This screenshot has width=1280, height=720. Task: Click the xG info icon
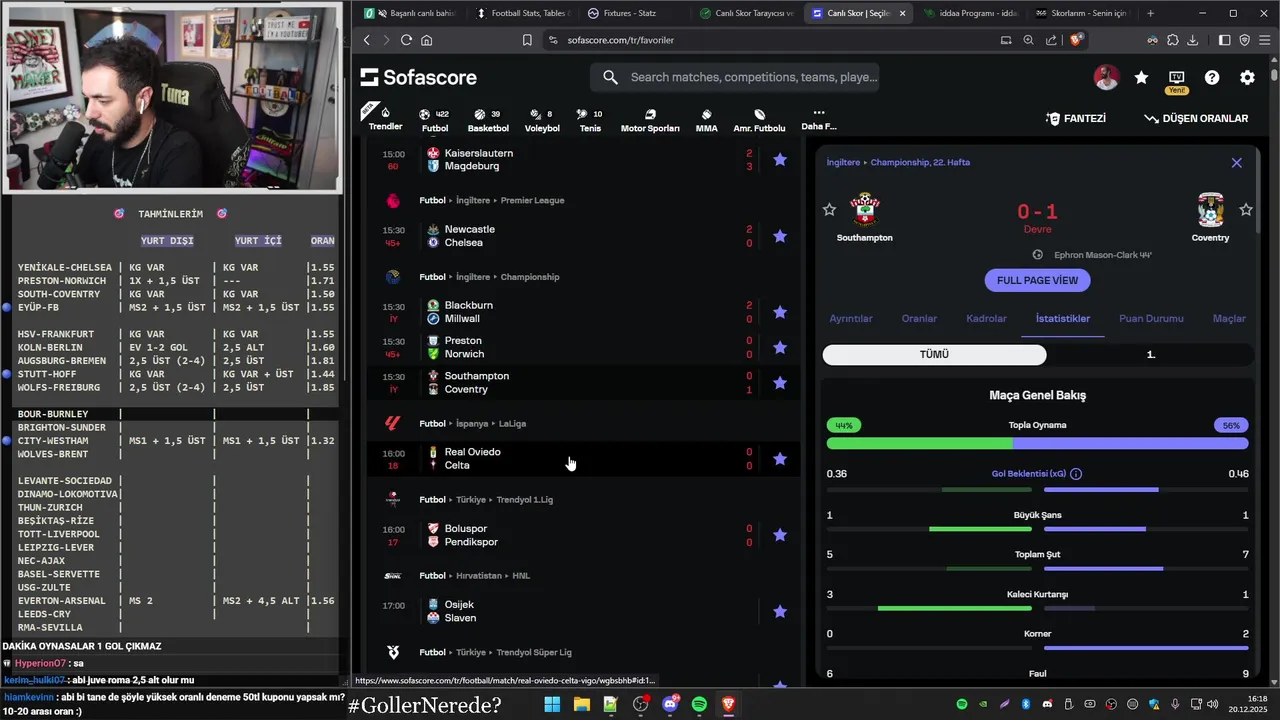(x=1076, y=474)
